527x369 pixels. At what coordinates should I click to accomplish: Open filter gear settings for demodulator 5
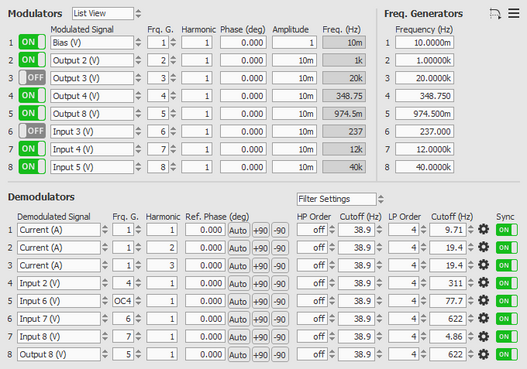pos(483,301)
